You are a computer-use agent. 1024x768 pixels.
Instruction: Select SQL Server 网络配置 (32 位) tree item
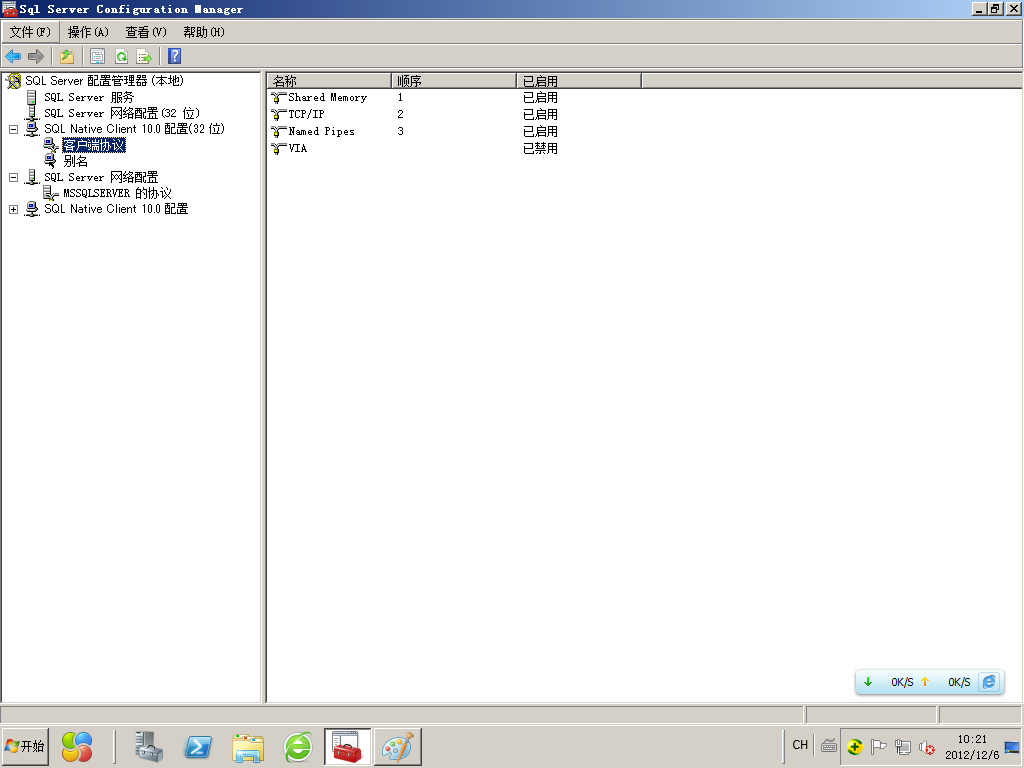(121, 113)
